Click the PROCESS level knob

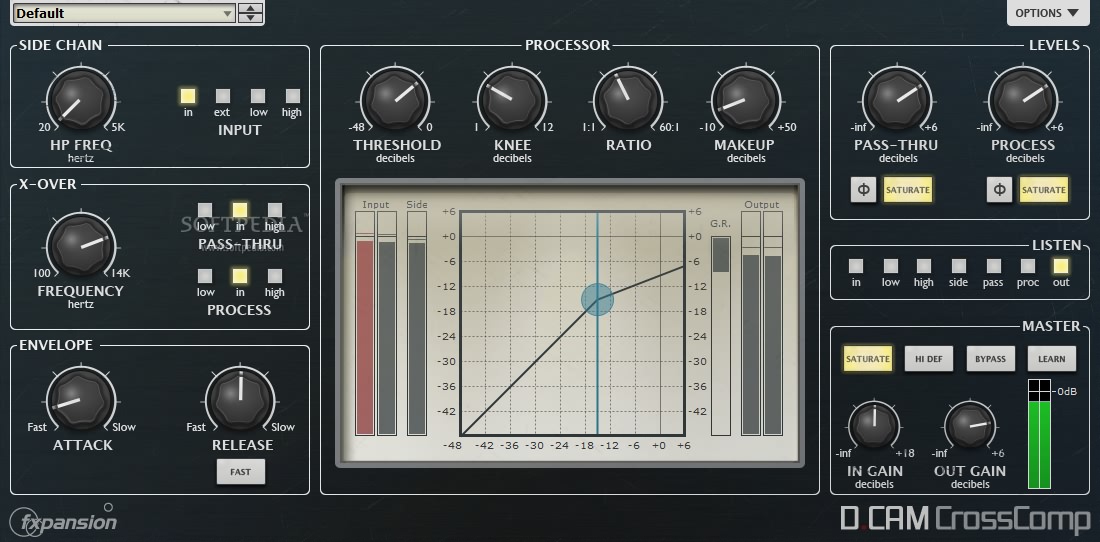tap(1023, 99)
